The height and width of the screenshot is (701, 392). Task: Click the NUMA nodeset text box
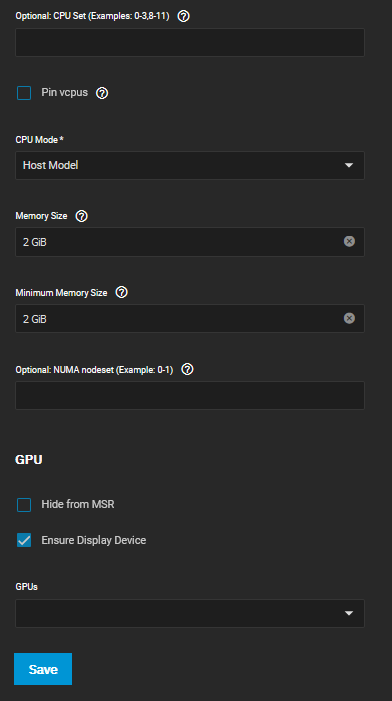pos(190,395)
